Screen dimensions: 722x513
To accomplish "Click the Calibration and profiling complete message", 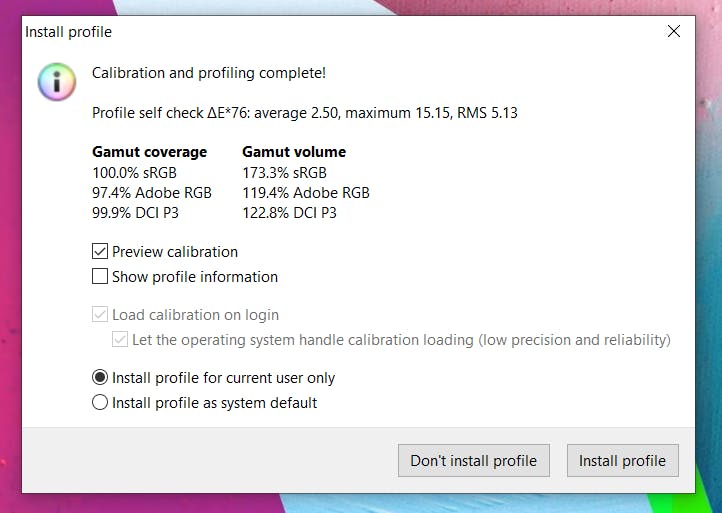I will [x=208, y=73].
